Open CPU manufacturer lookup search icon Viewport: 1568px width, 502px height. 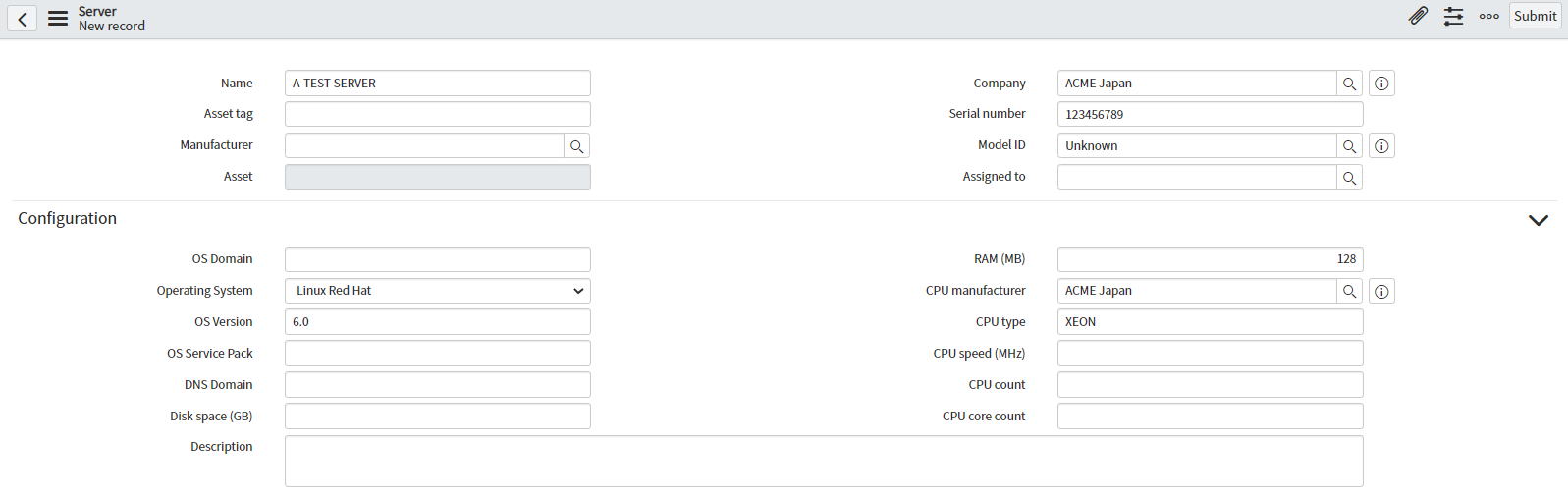pyautogui.click(x=1349, y=291)
